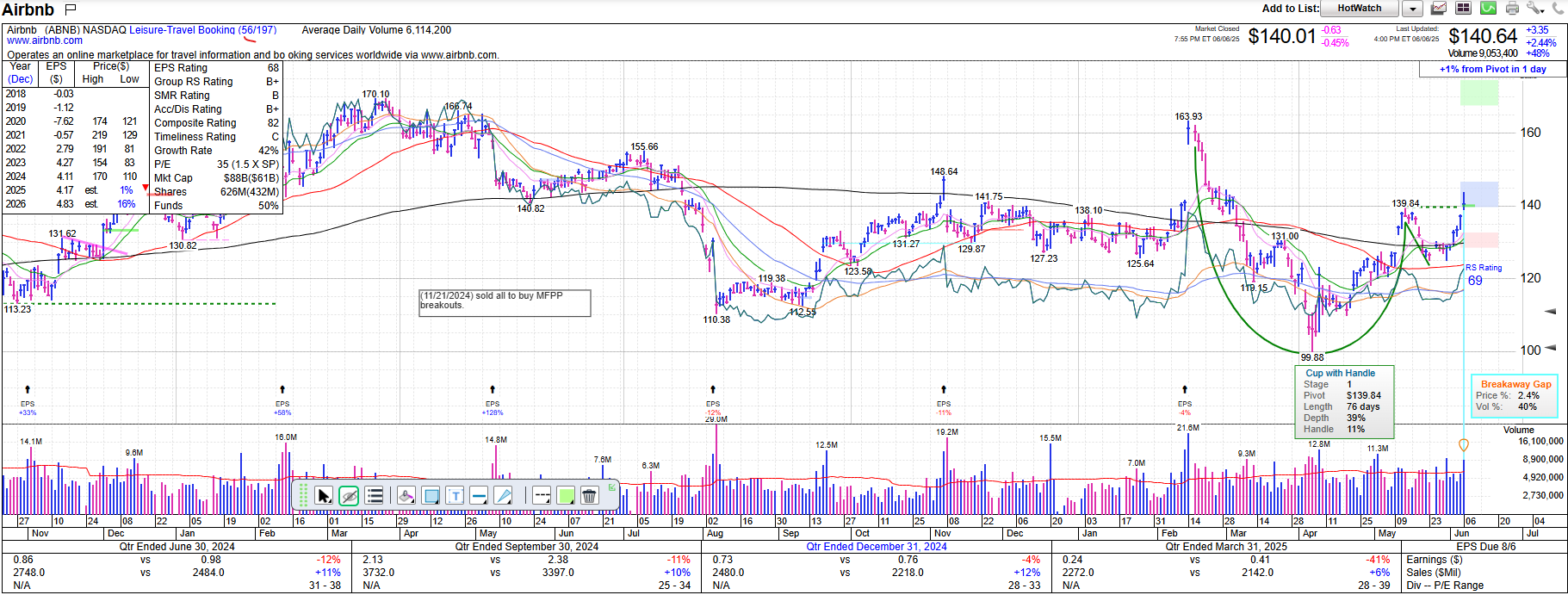Click the Mkt Cap $88B($61B) row
The width and height of the screenshot is (1568, 595).
(216, 178)
